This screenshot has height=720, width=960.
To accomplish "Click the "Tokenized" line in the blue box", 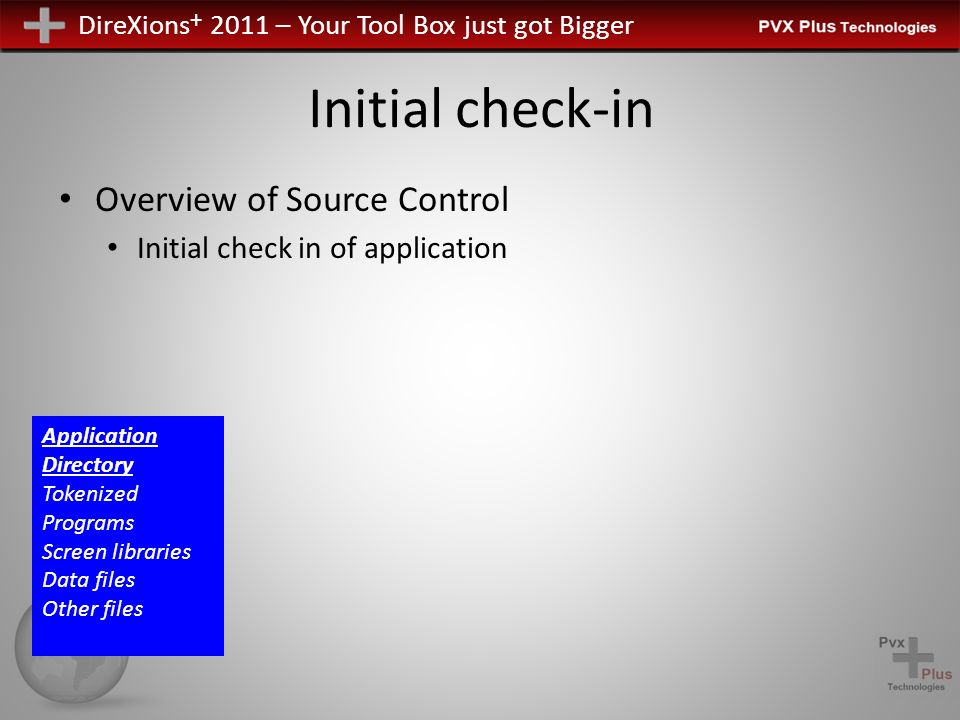I will point(90,493).
